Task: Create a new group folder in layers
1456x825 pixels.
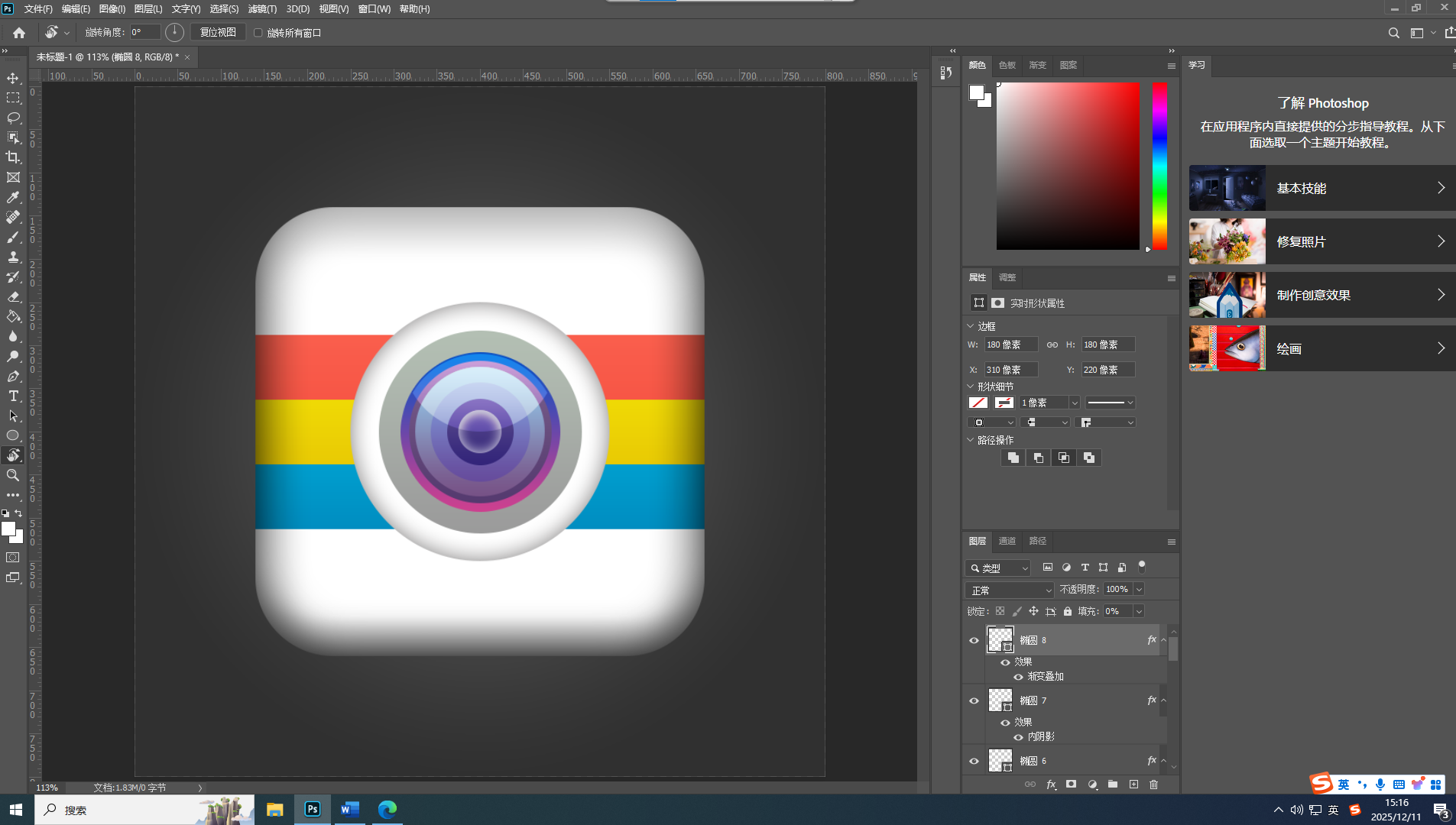Action: coord(1113,785)
